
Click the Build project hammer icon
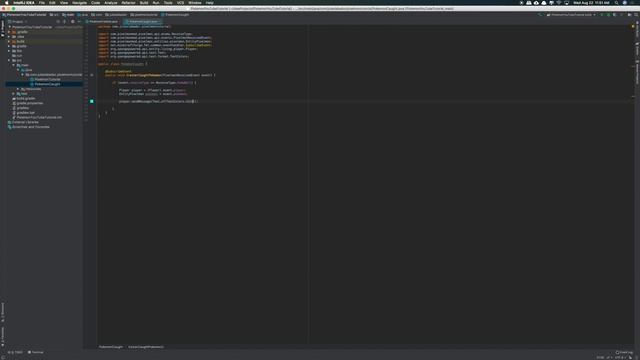pyautogui.click(x=540, y=15)
